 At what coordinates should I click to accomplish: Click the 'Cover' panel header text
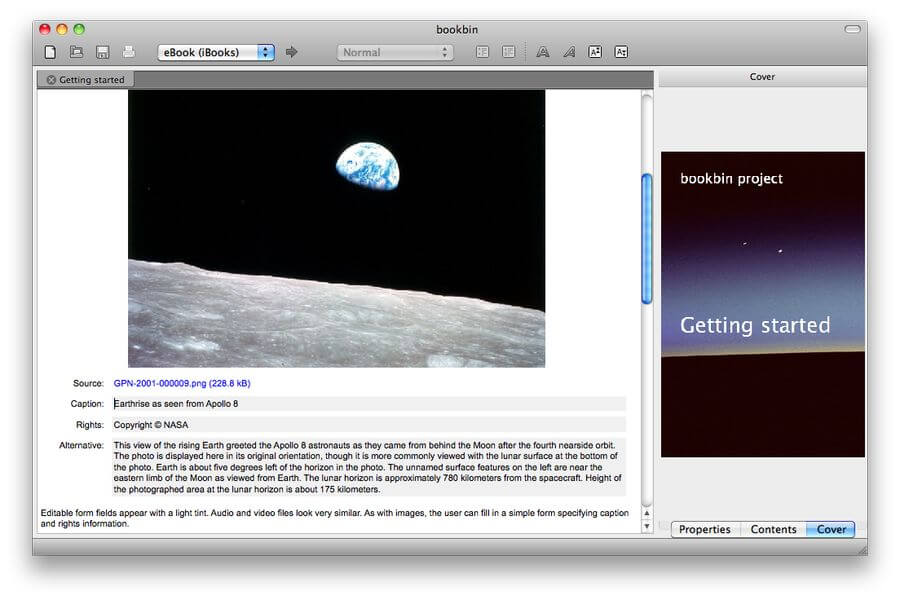762,76
